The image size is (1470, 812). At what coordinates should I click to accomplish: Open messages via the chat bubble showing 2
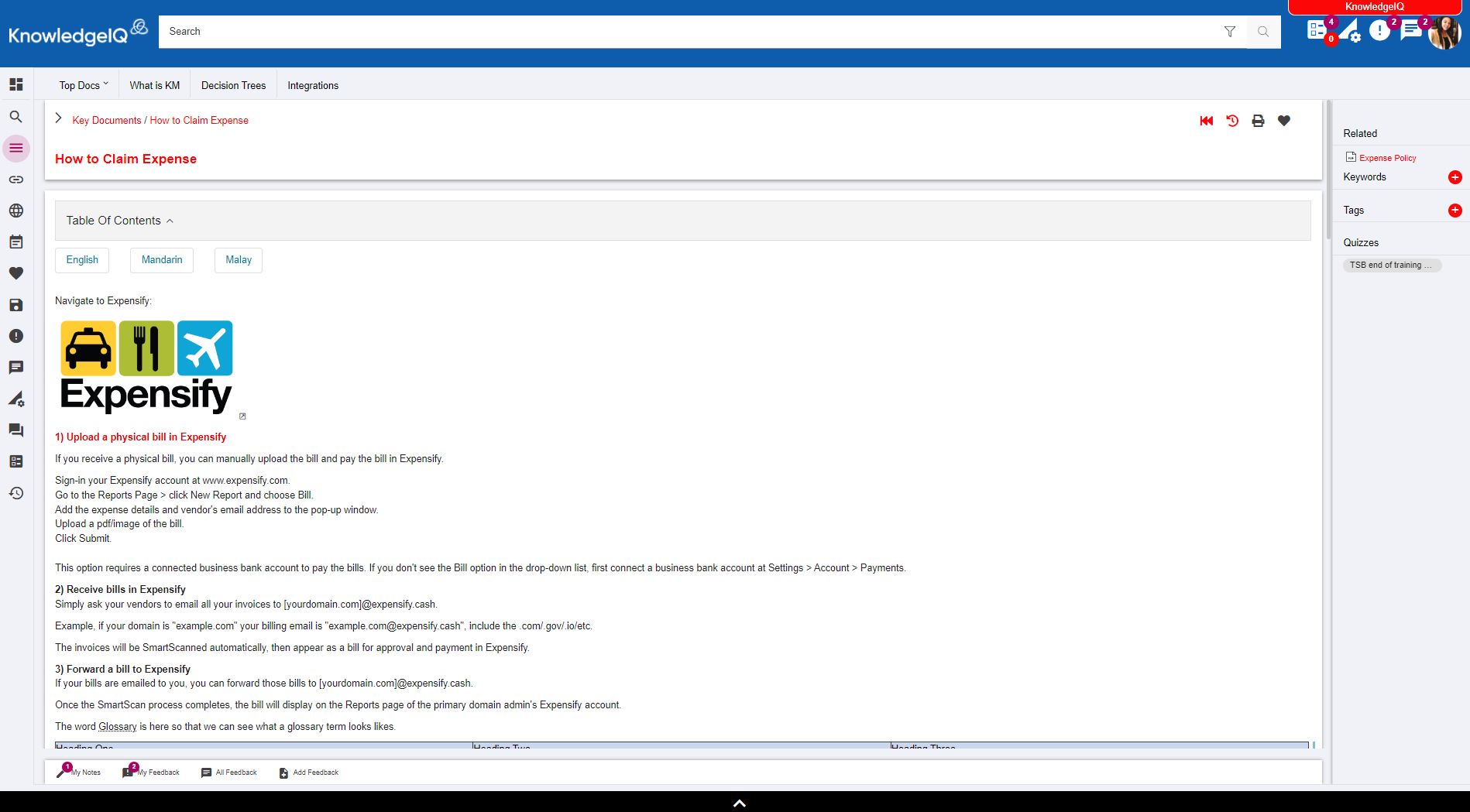click(x=1411, y=33)
